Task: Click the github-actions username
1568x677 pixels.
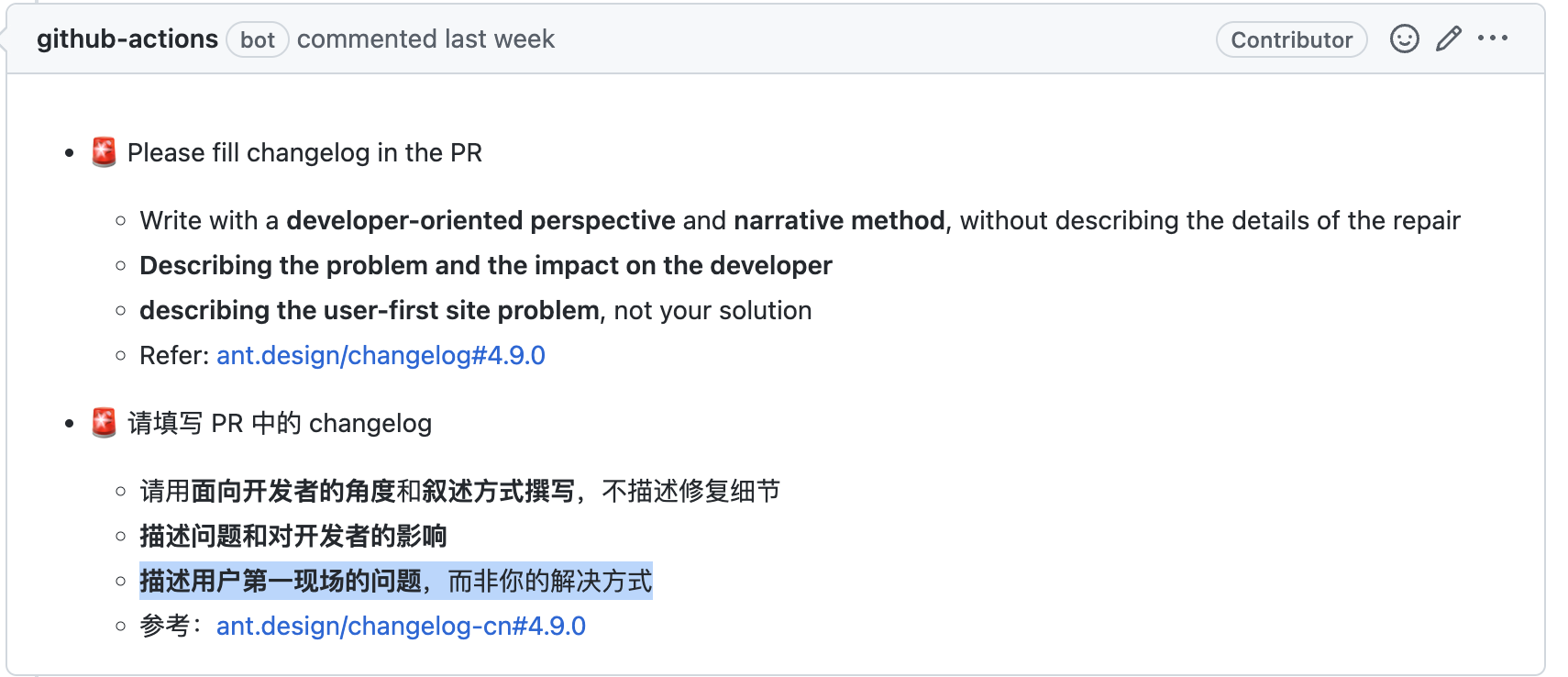Action: pyautogui.click(x=127, y=39)
